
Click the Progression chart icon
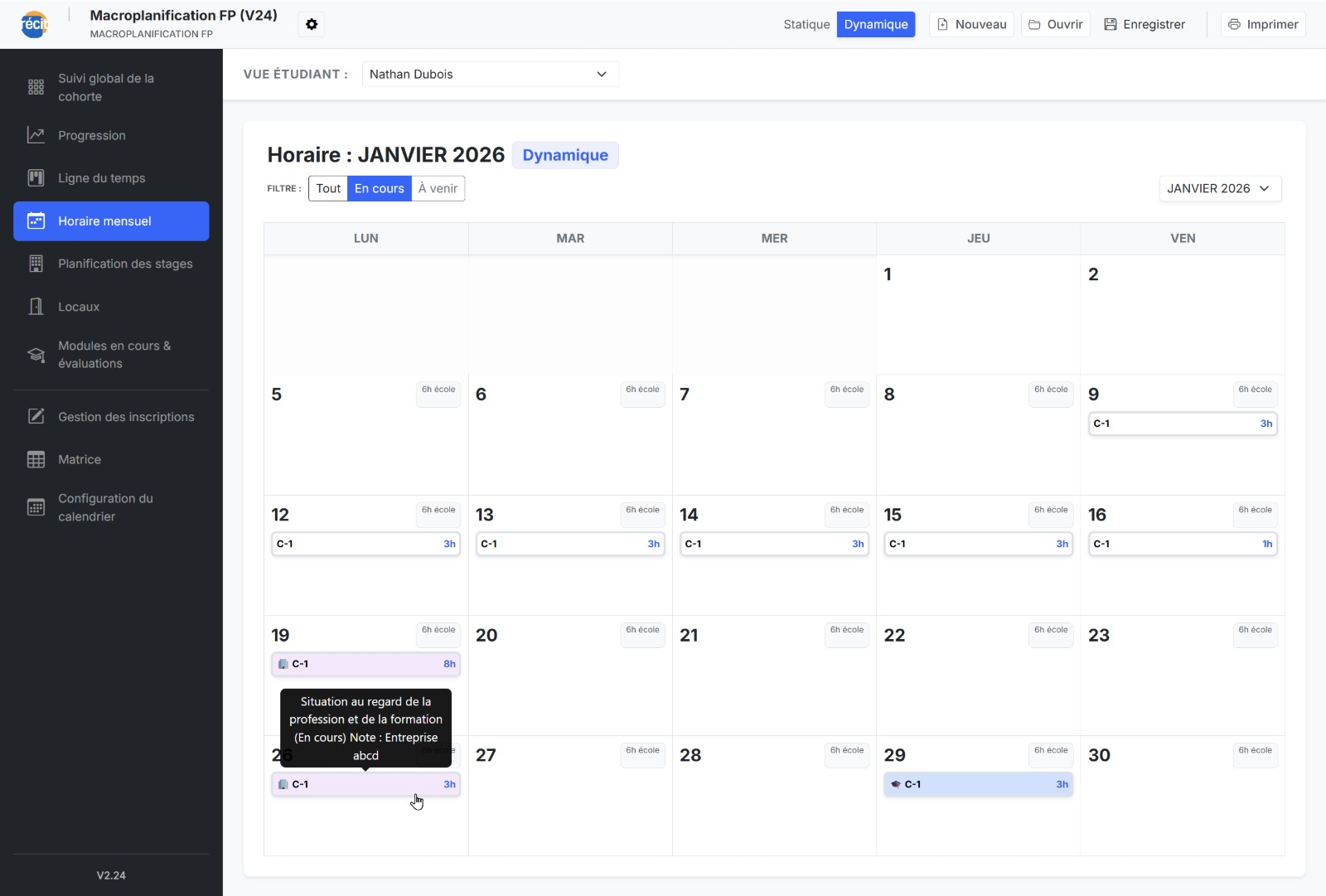pyautogui.click(x=36, y=135)
